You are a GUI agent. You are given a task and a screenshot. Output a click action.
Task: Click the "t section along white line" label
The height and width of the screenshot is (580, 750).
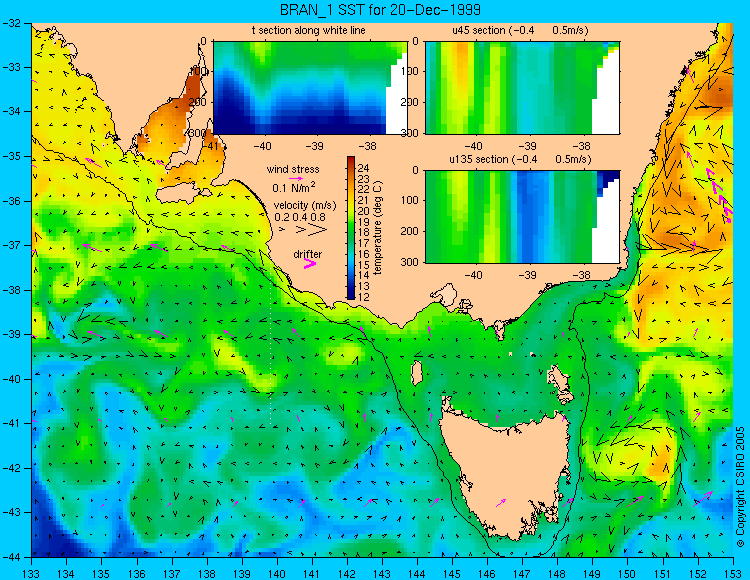click(309, 31)
